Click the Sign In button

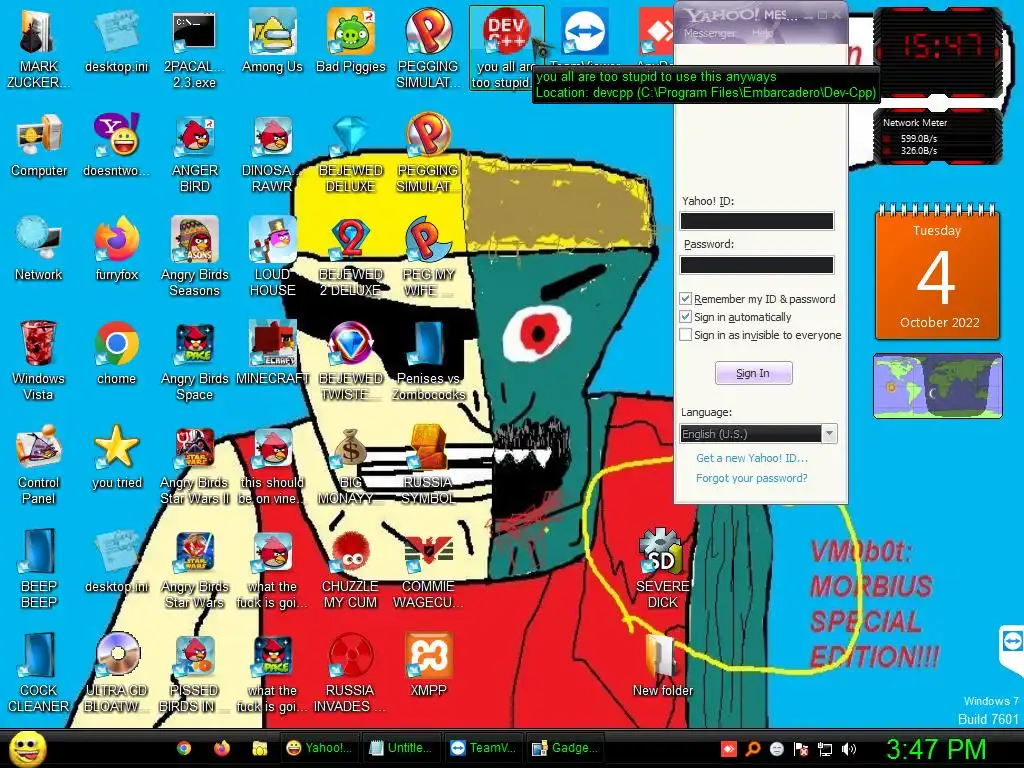click(753, 373)
